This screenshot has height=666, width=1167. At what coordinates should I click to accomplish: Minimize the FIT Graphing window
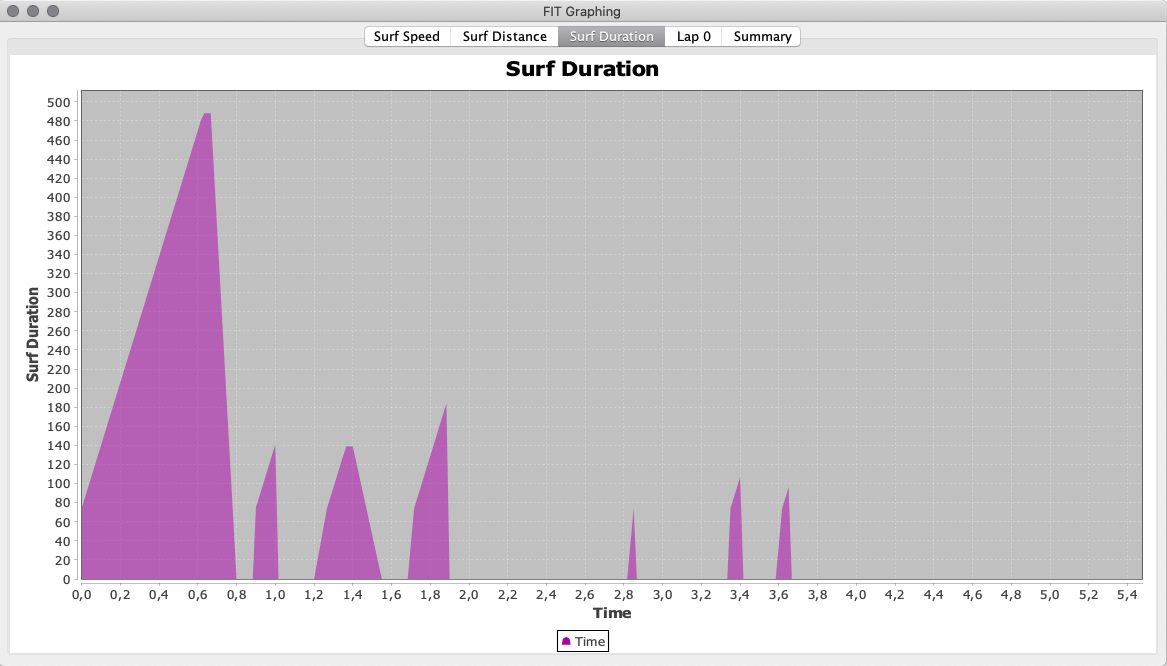33,11
